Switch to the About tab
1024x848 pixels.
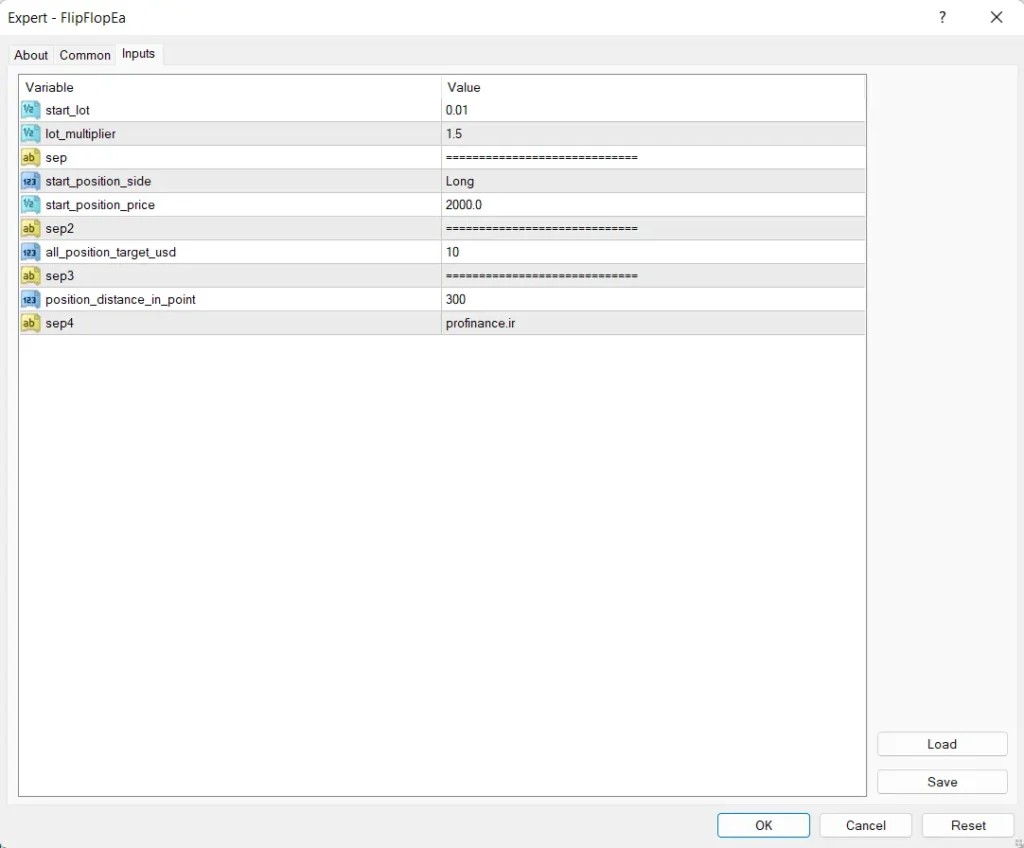[x=31, y=55]
